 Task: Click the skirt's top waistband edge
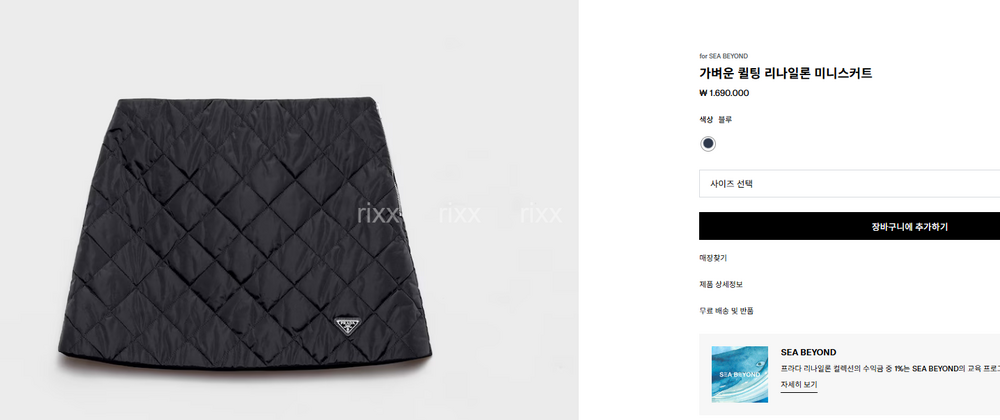[246, 99]
